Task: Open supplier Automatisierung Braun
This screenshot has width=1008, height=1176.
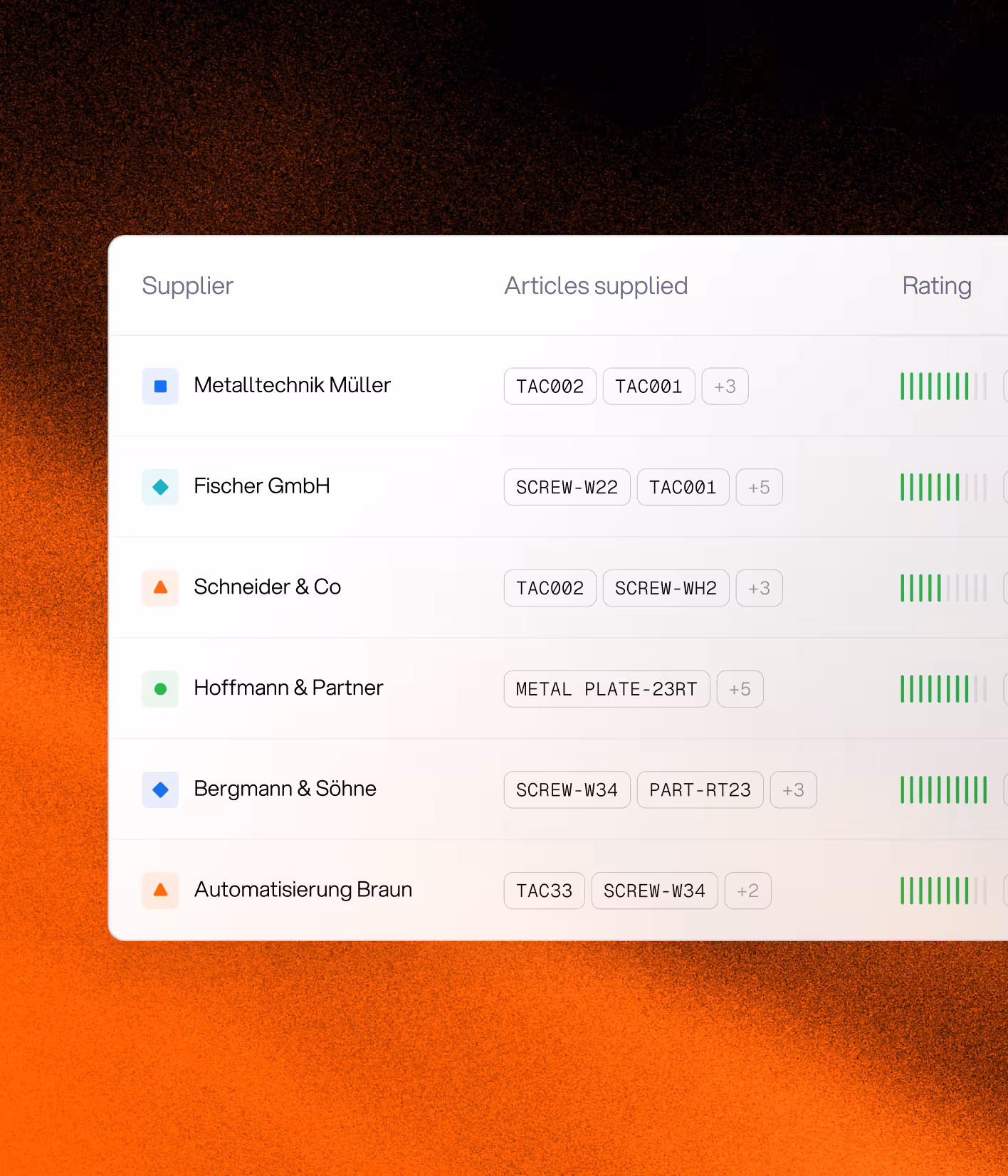Action: tap(303, 890)
